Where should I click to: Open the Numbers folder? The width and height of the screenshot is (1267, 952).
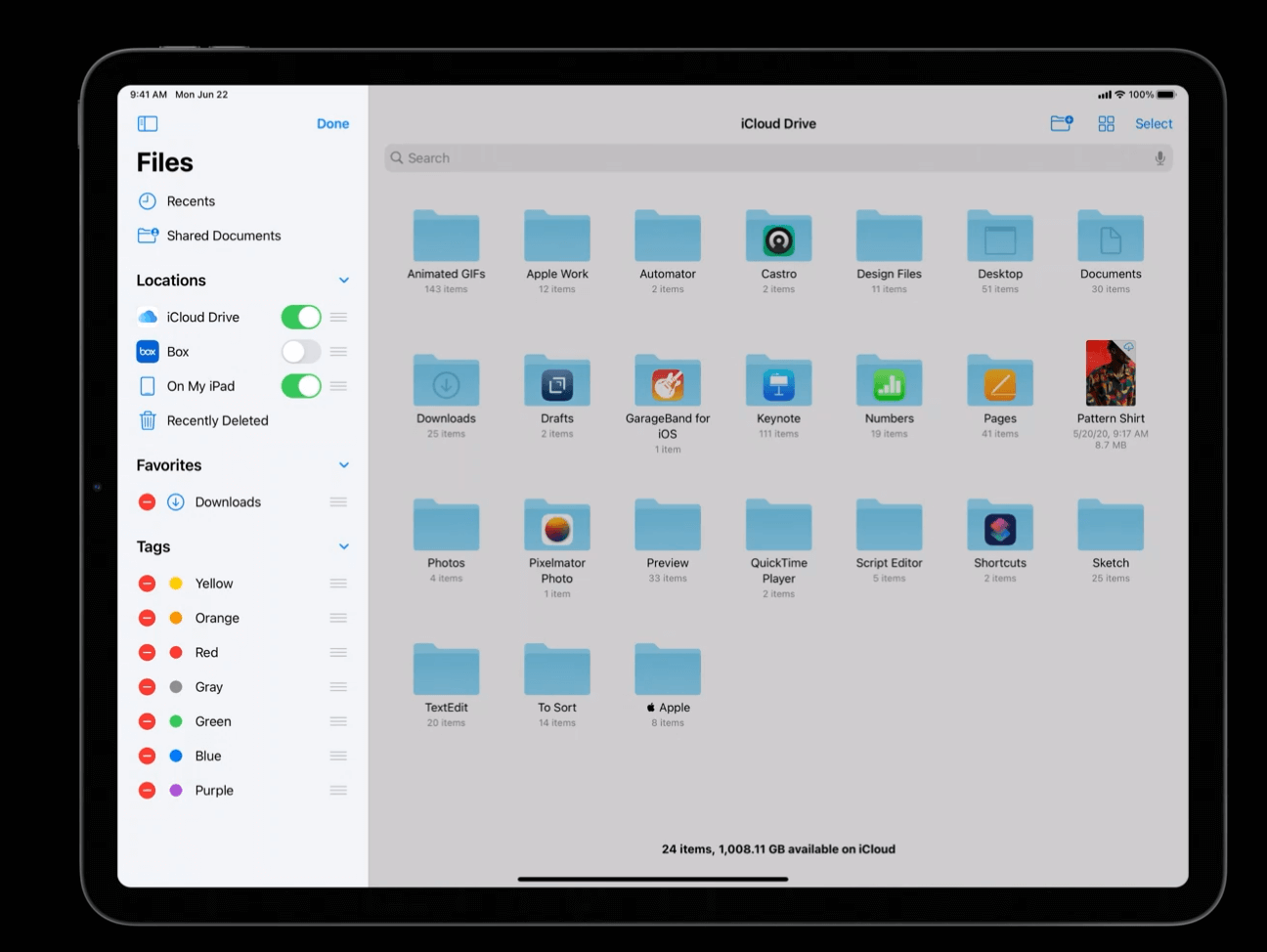890,380
